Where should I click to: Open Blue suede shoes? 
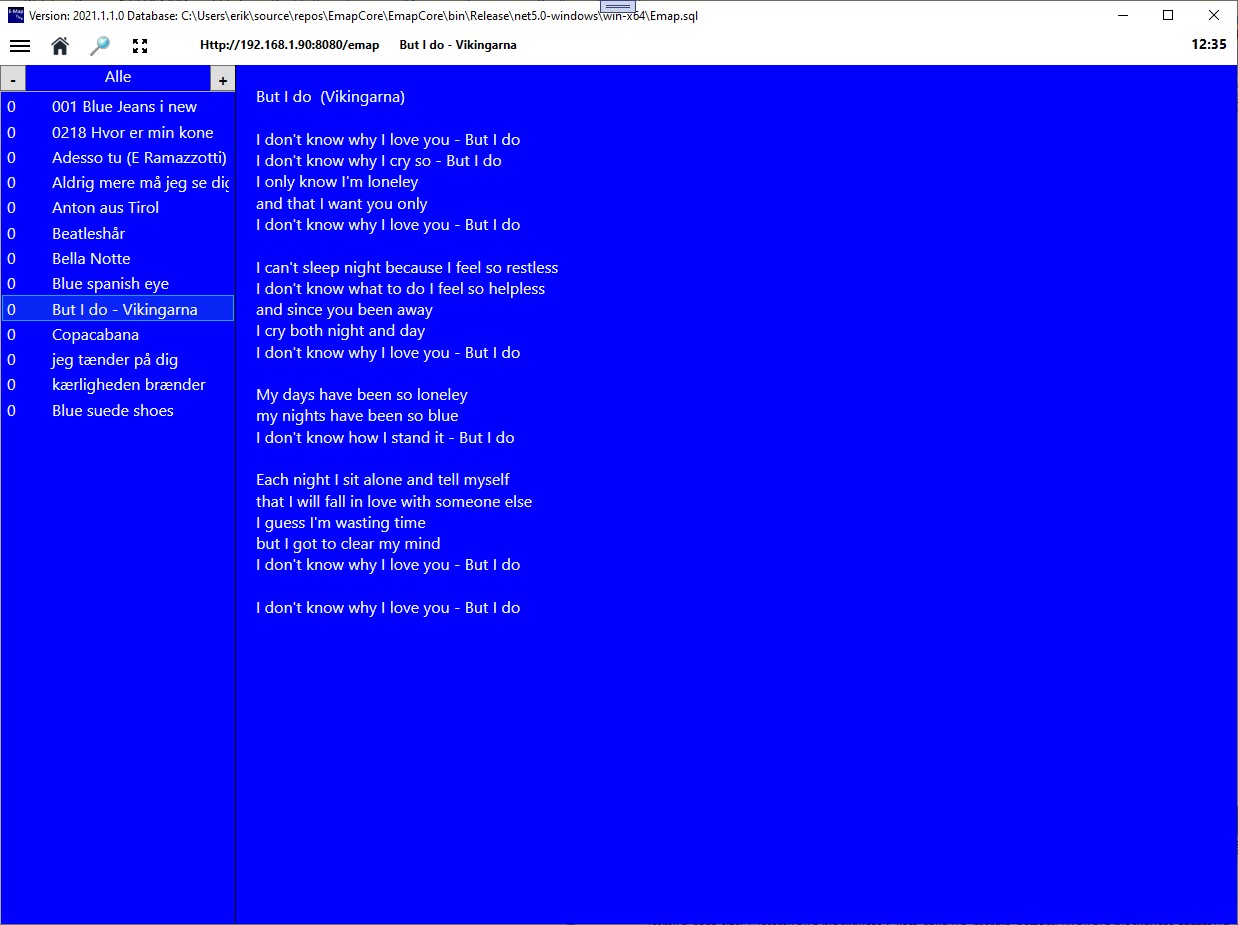118,410
